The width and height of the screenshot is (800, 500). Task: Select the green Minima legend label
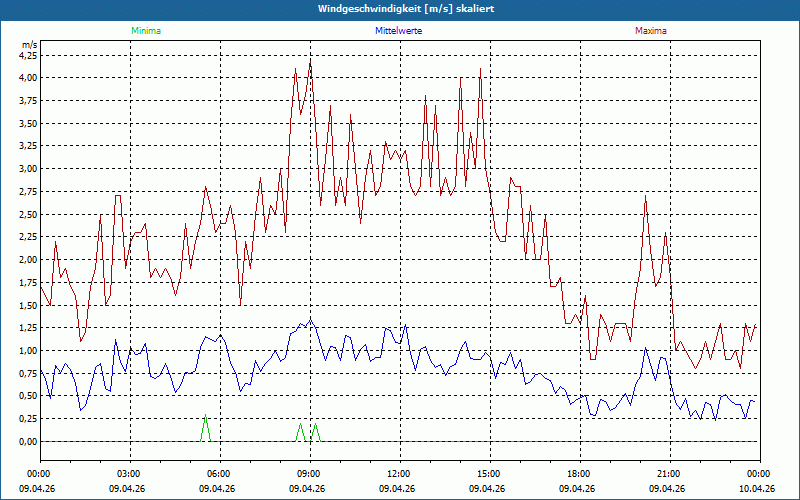(145, 31)
